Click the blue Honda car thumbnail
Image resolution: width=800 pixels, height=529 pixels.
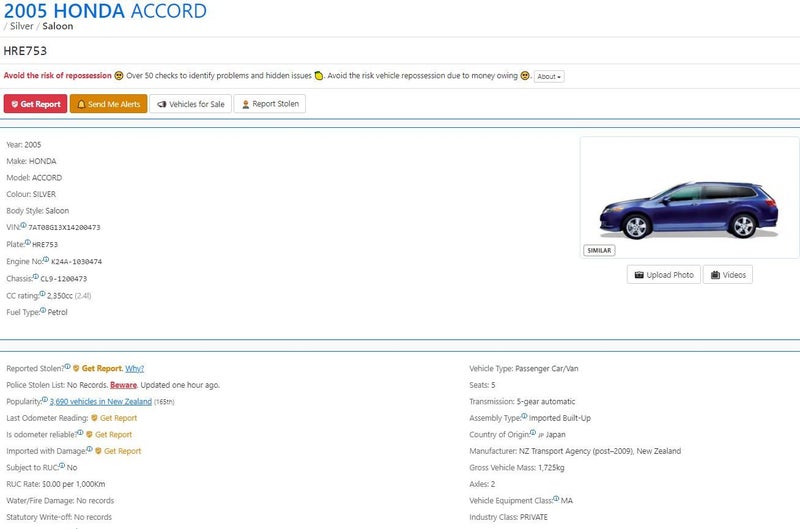tap(689, 210)
